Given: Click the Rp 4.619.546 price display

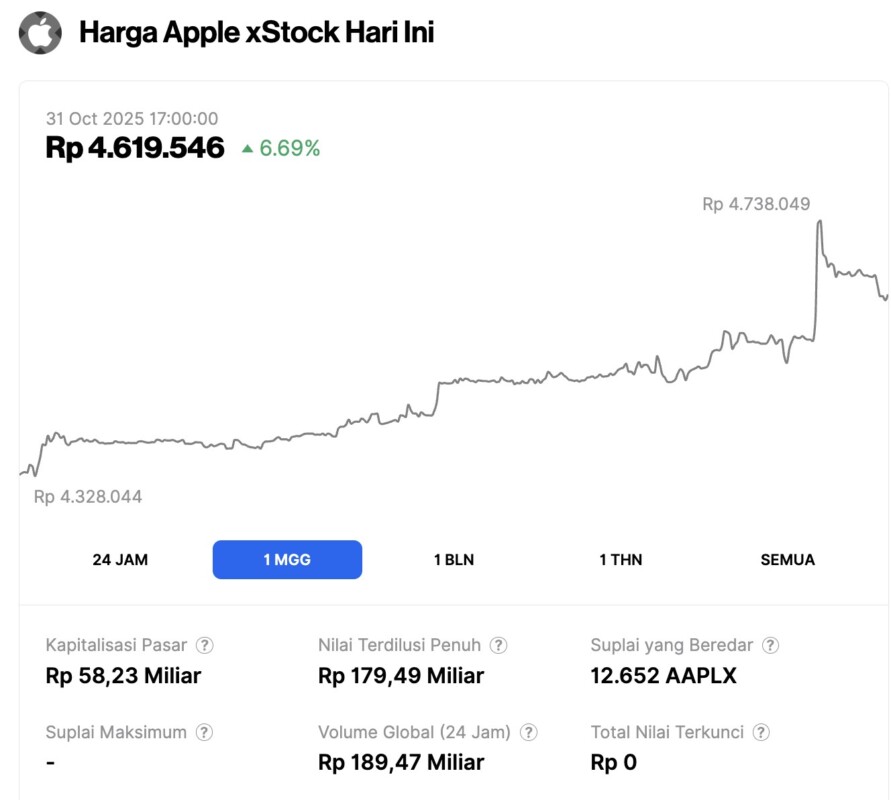Looking at the screenshot, I should coord(136,147).
